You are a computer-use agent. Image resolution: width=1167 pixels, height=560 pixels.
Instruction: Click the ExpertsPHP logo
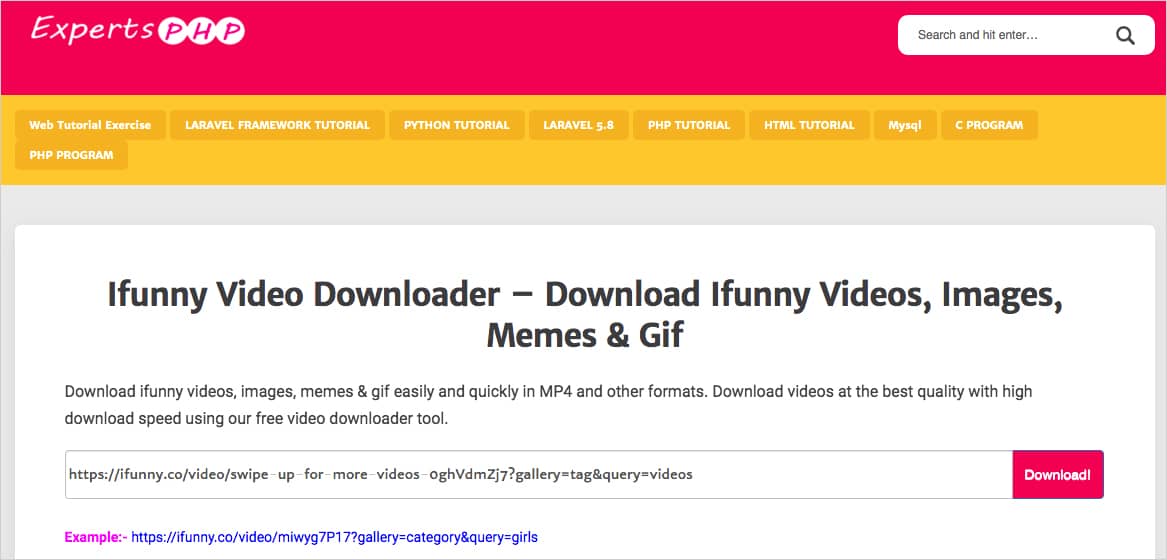137,30
